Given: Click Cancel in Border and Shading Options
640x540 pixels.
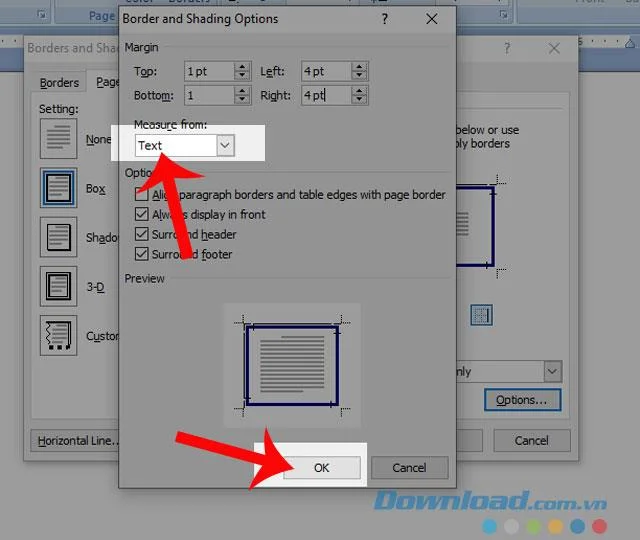Looking at the screenshot, I should pos(409,467).
